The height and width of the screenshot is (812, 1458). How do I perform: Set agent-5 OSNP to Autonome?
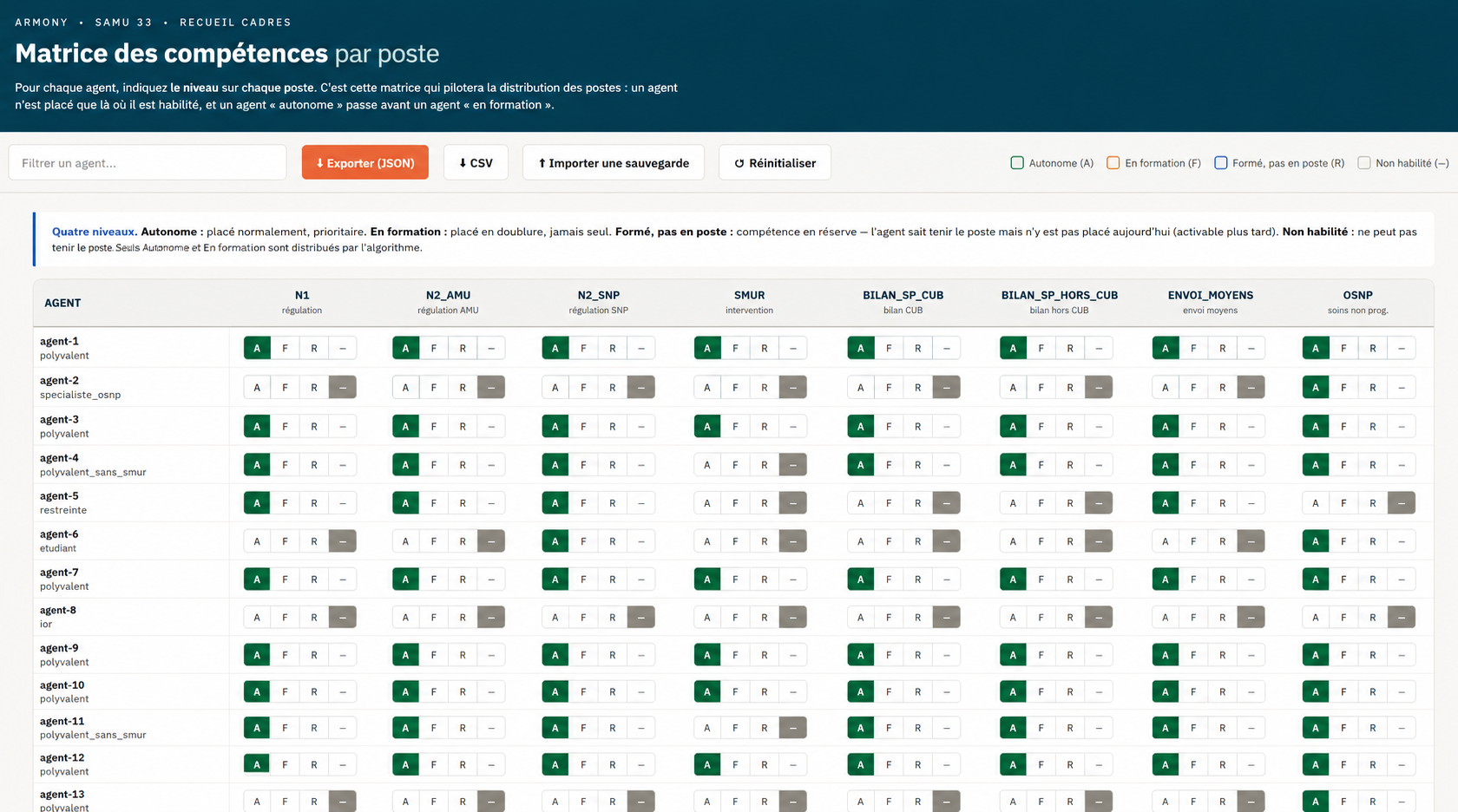[1316, 502]
